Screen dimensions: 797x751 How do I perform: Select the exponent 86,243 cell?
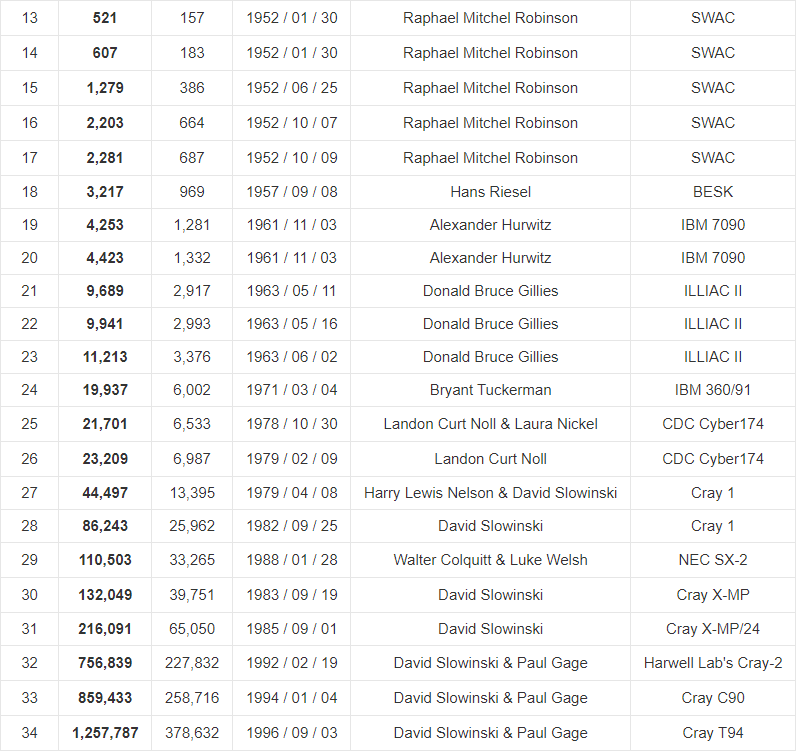click(x=105, y=526)
